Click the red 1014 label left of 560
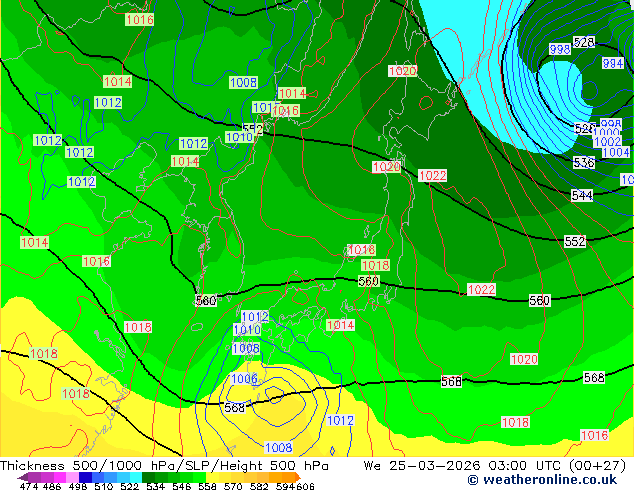This screenshot has width=634, height=490. pos(340,325)
